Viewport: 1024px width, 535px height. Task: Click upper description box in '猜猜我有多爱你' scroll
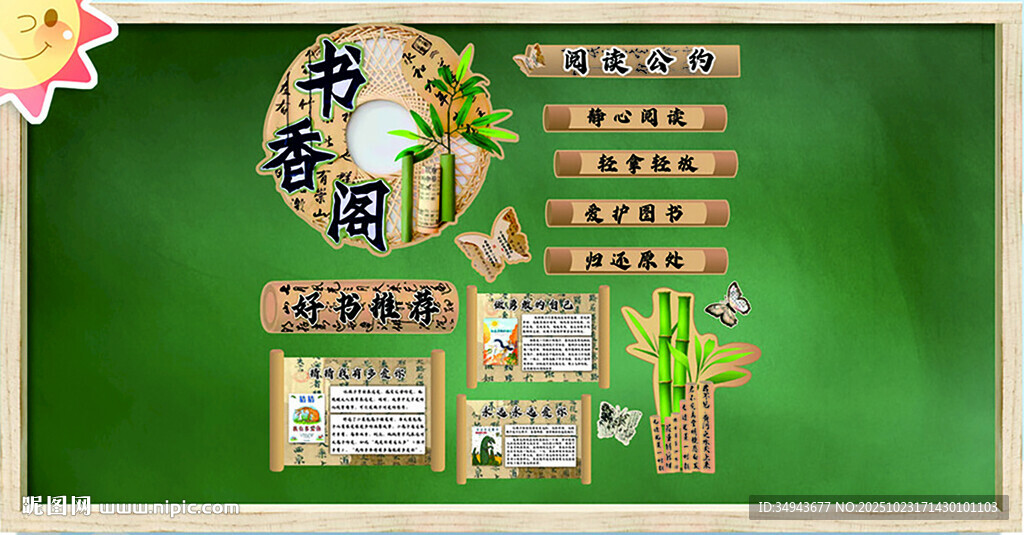tap(377, 398)
